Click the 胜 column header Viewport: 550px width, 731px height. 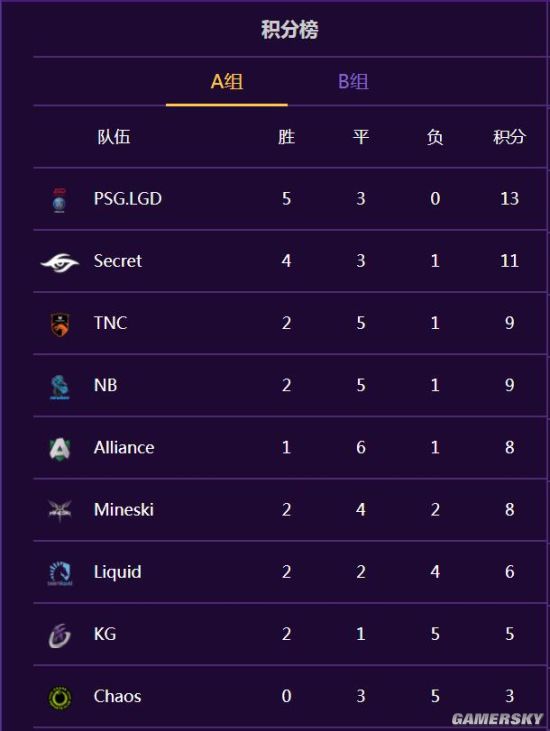tap(286, 137)
